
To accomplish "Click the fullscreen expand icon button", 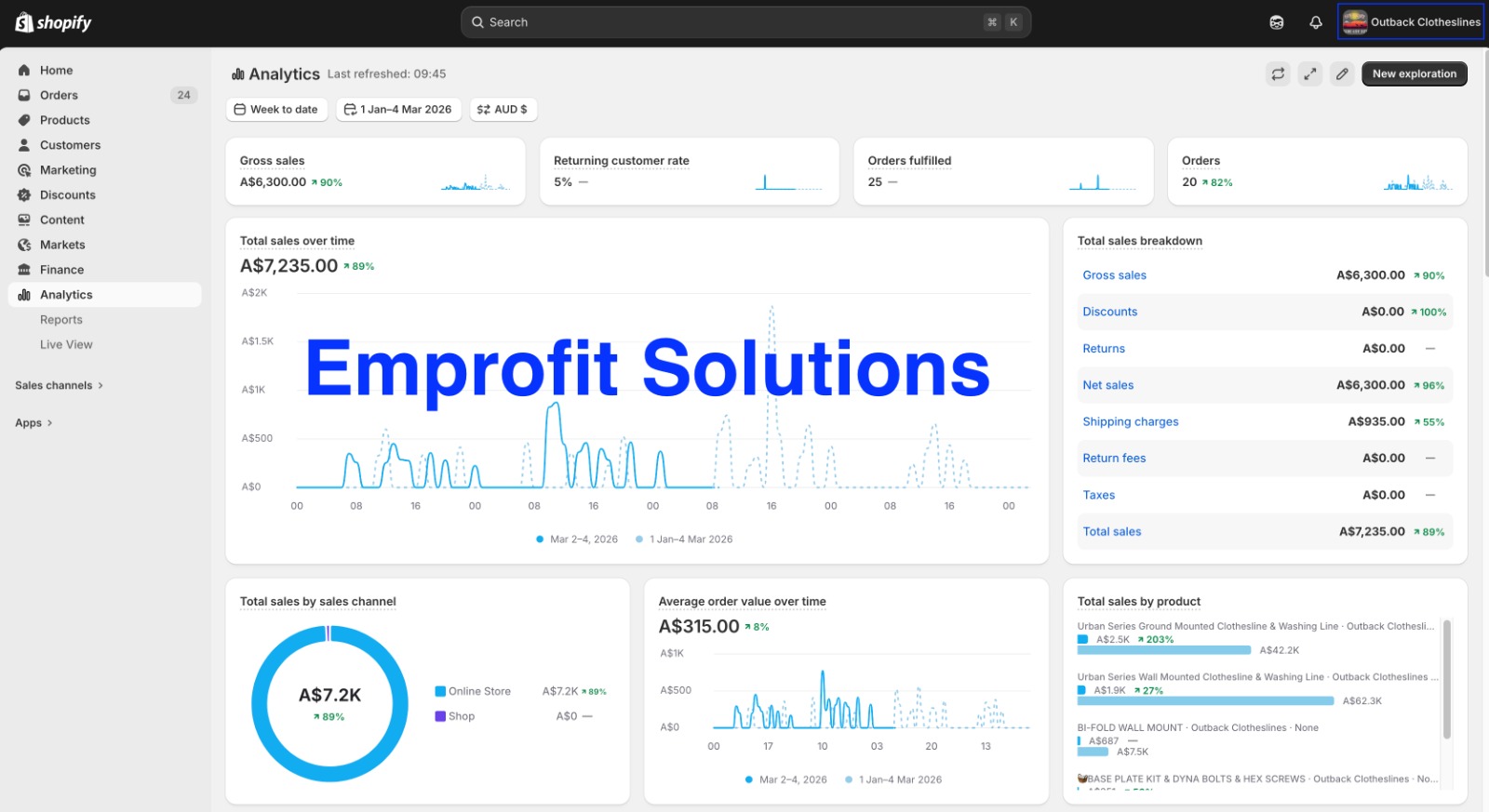I will [x=1310, y=73].
